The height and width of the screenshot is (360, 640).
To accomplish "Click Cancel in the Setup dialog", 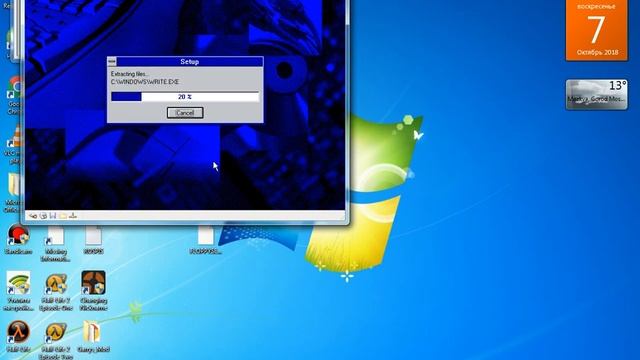I will tap(185, 113).
